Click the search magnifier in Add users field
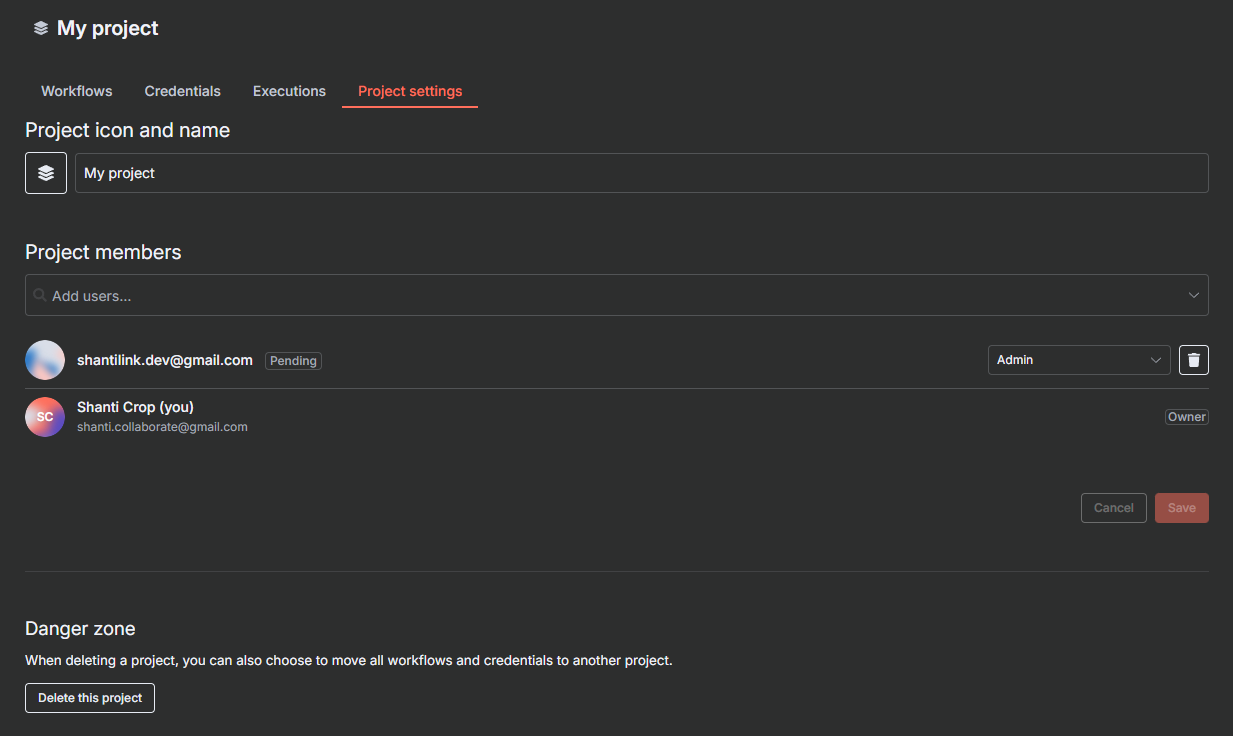 [x=40, y=295]
